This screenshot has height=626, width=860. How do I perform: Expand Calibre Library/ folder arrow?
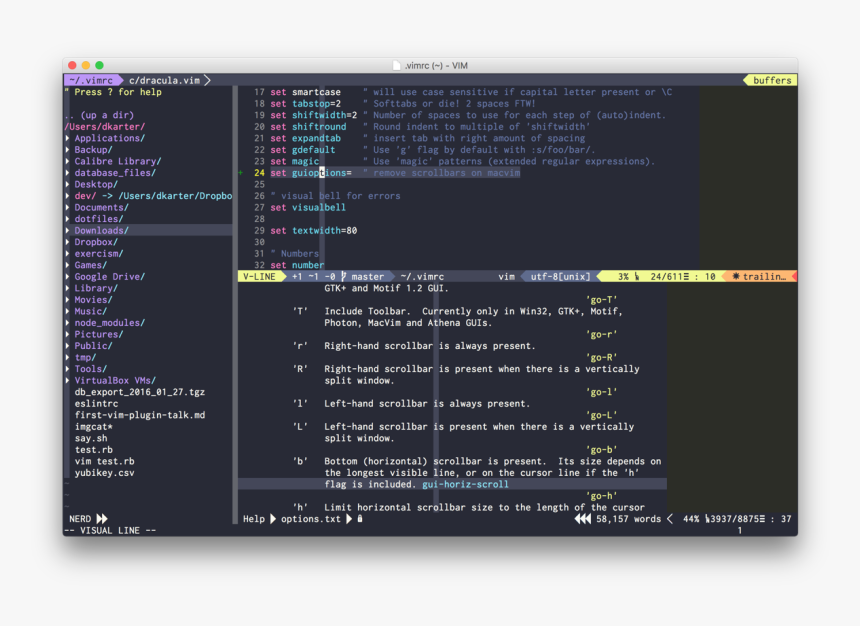(x=67, y=161)
